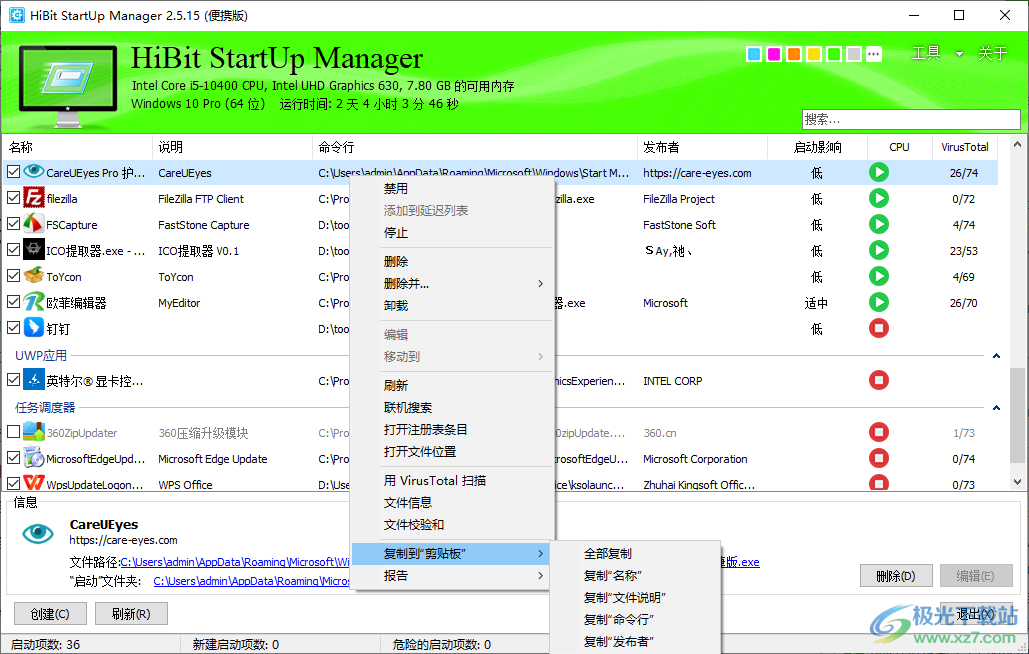Select the cyan theme color swatch
Screen dimensions: 1029x654
754,54
